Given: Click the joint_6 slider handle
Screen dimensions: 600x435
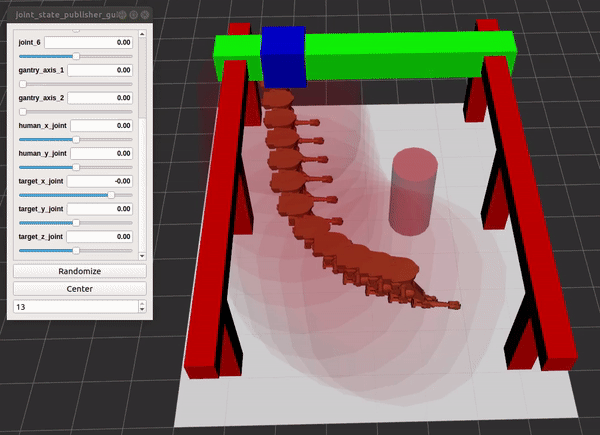Looking at the screenshot, I should 76,56.
